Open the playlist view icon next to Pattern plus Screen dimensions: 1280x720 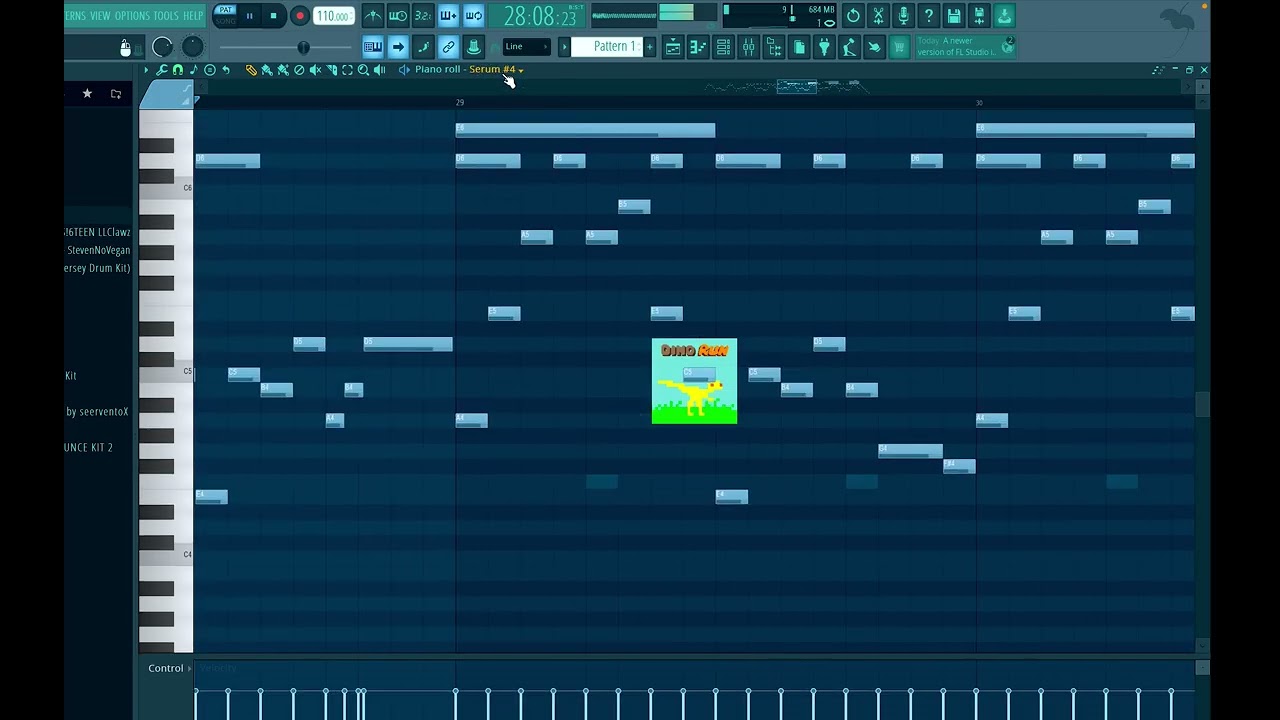(673, 47)
